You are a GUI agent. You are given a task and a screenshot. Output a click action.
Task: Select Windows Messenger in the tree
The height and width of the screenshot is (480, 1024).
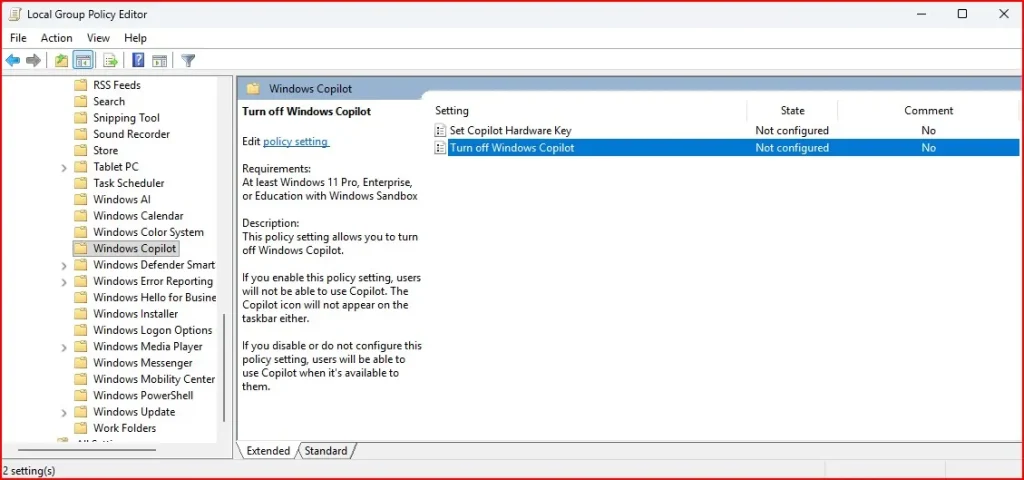(x=142, y=362)
